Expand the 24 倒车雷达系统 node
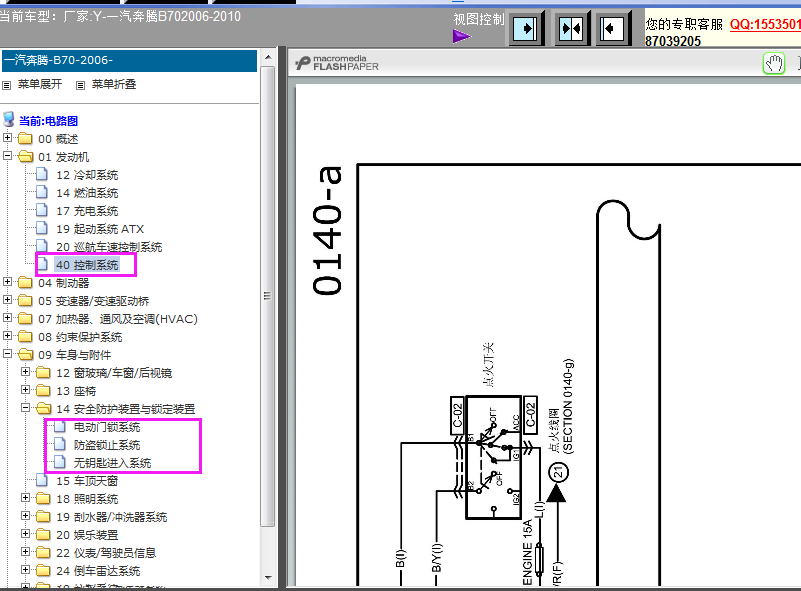This screenshot has height=591, width=801. pyautogui.click(x=25, y=569)
